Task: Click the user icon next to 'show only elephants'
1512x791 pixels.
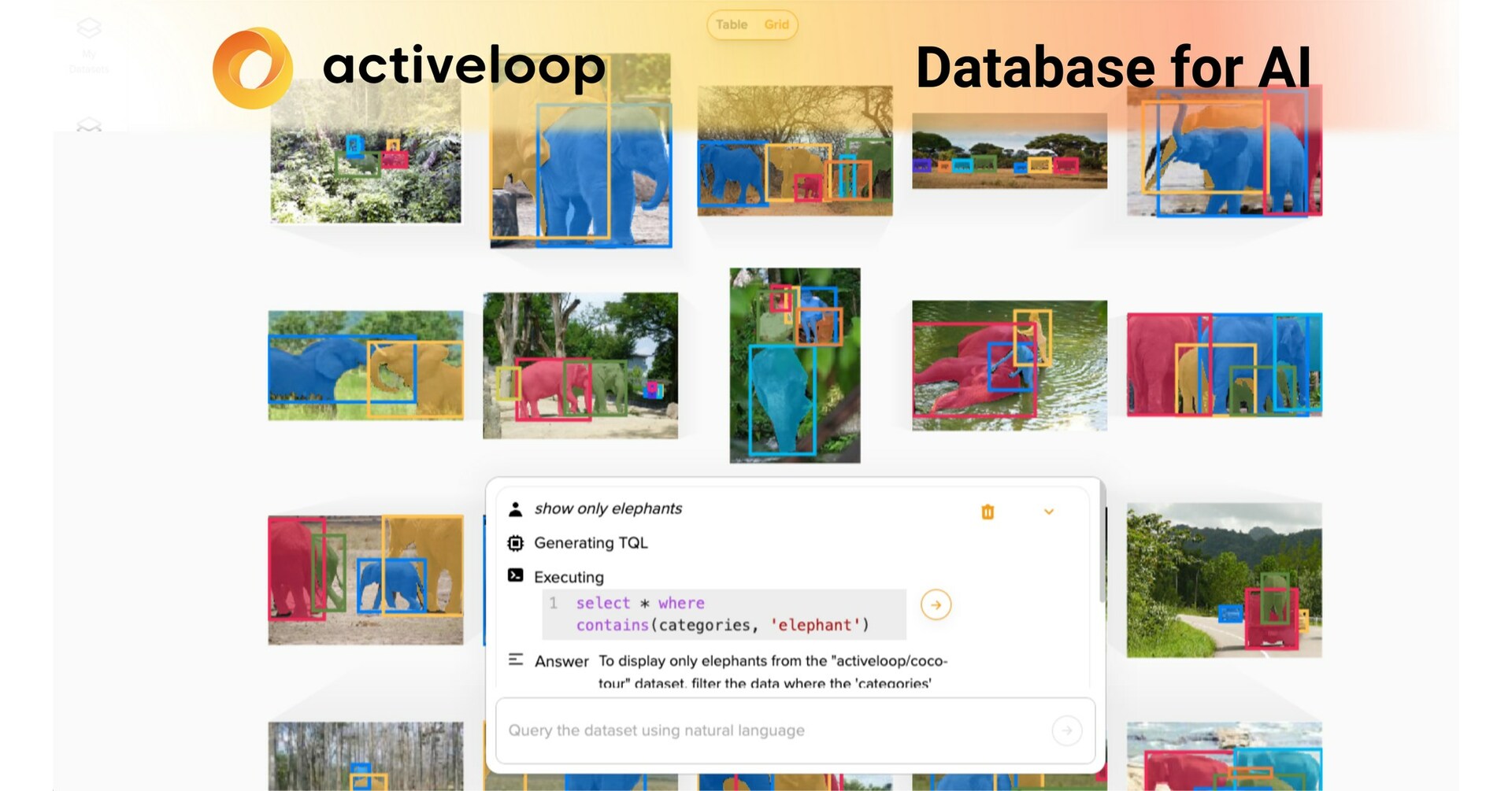Action: [x=516, y=508]
